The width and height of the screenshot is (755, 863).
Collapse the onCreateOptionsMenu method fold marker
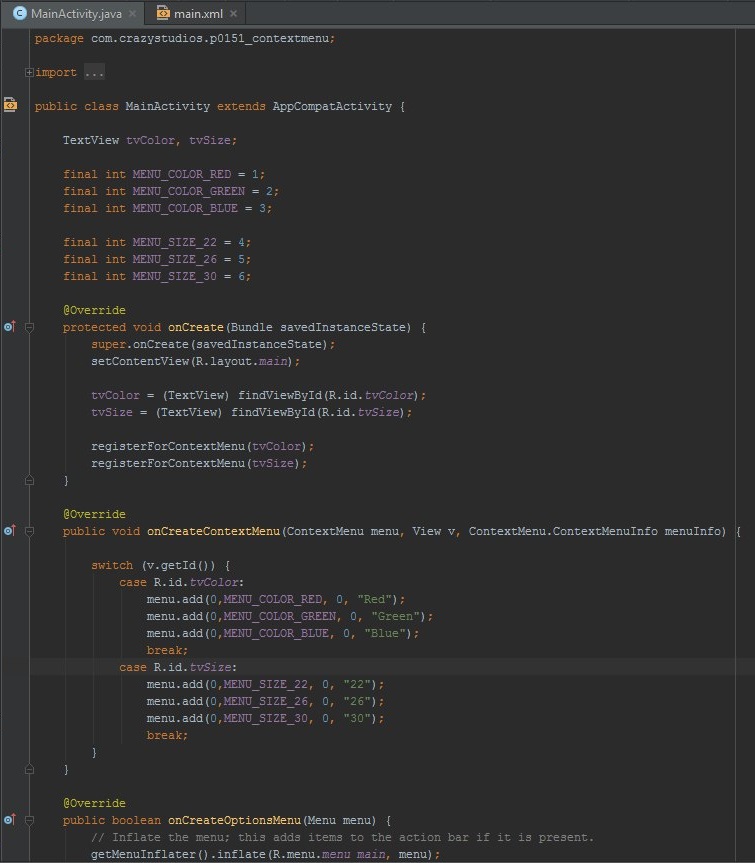30,820
